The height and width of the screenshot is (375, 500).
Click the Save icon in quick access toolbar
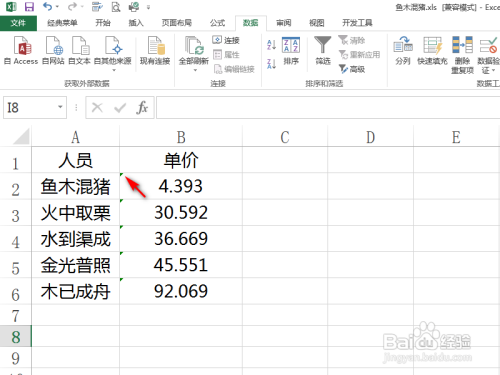click(29, 7)
